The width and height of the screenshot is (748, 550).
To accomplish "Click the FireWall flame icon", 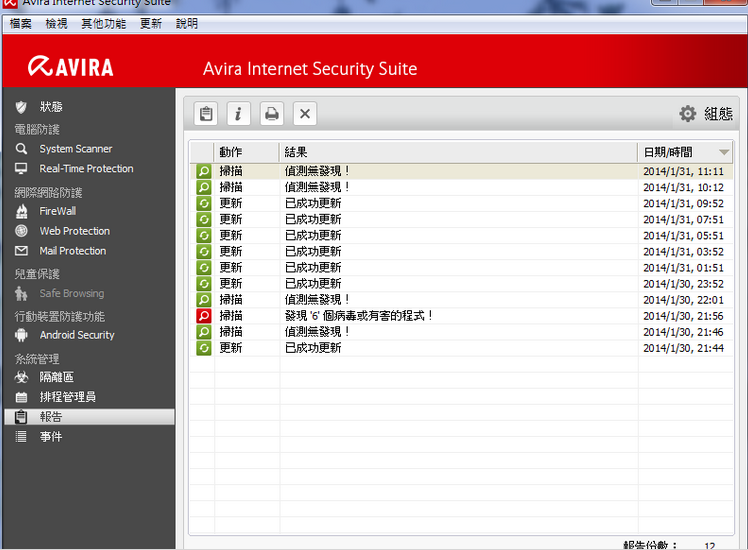I will (21, 211).
